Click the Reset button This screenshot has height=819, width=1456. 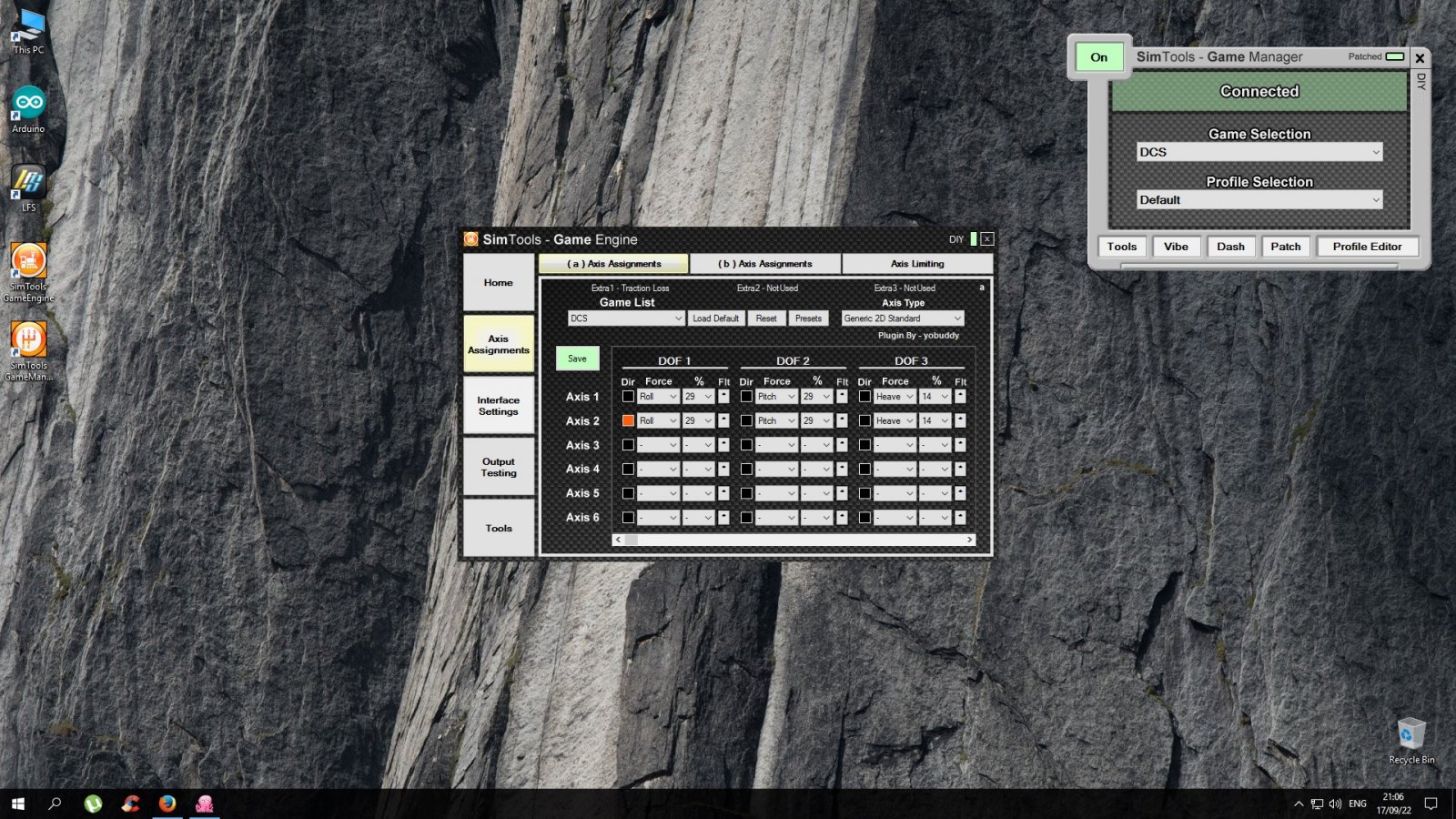click(766, 318)
